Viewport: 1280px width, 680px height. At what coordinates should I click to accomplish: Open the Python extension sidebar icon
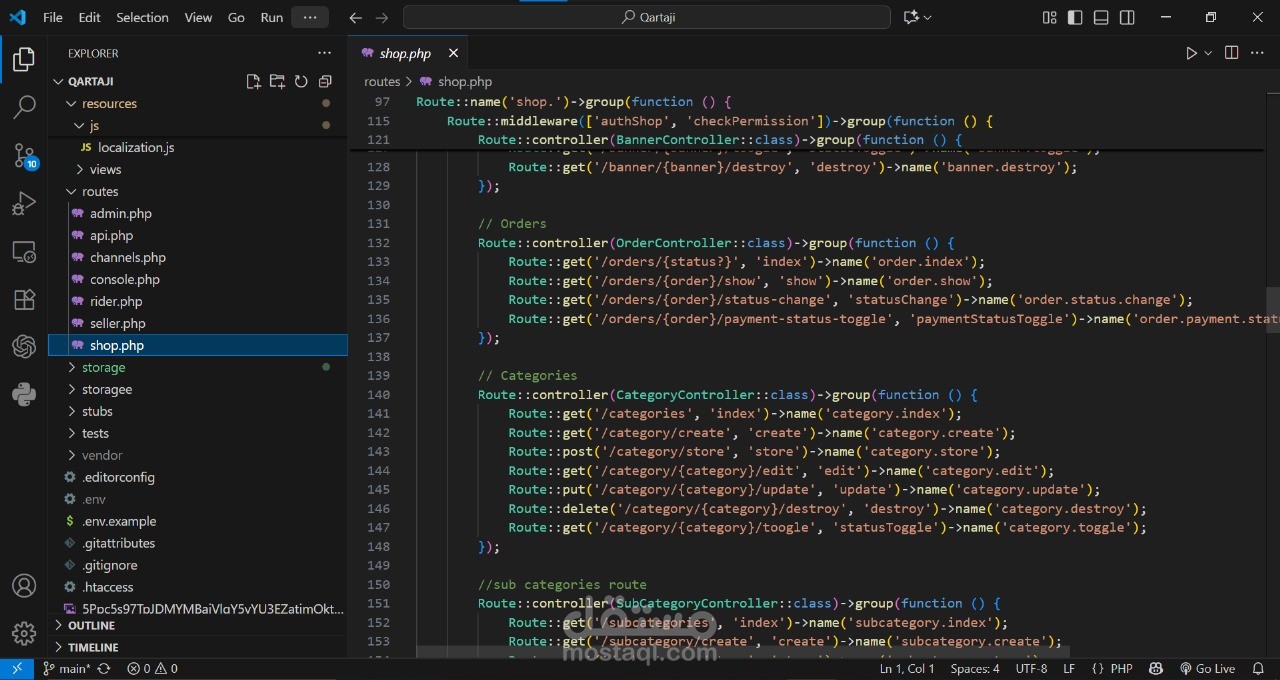[24, 395]
